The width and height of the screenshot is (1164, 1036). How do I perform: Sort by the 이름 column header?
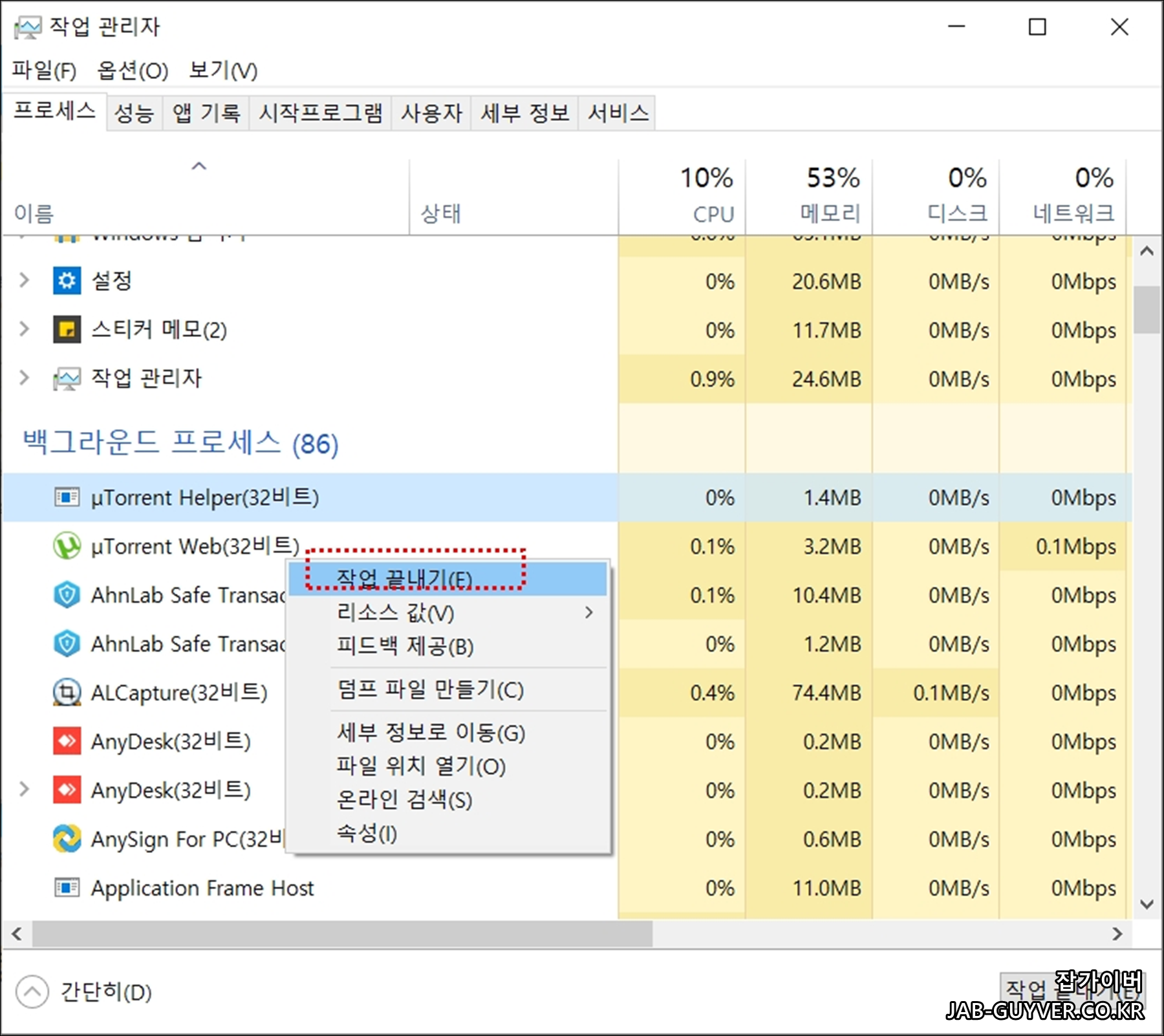click(206, 197)
